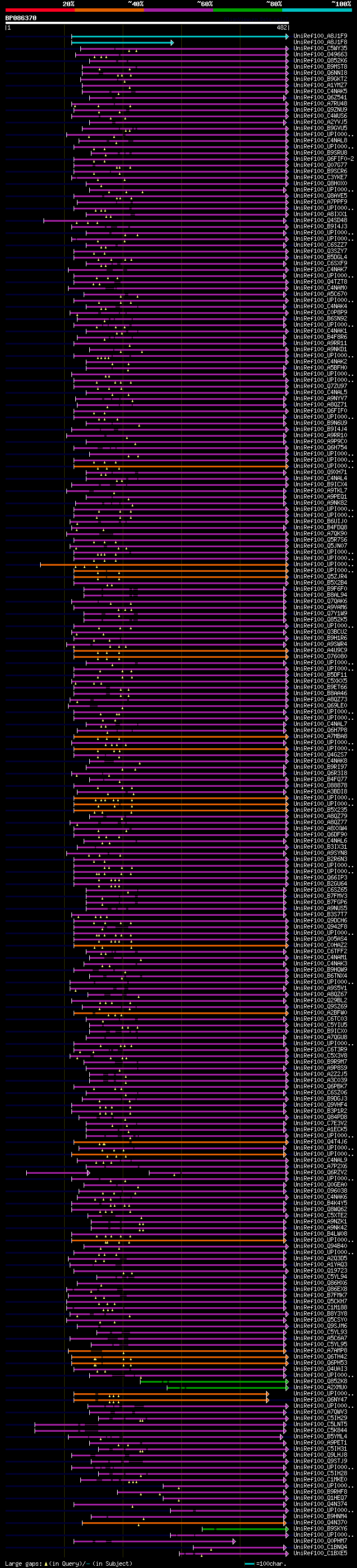The image size is (357, 1568).
Task: Click the UniRef100_C4WUS6 label
Action: click(x=320, y=116)
